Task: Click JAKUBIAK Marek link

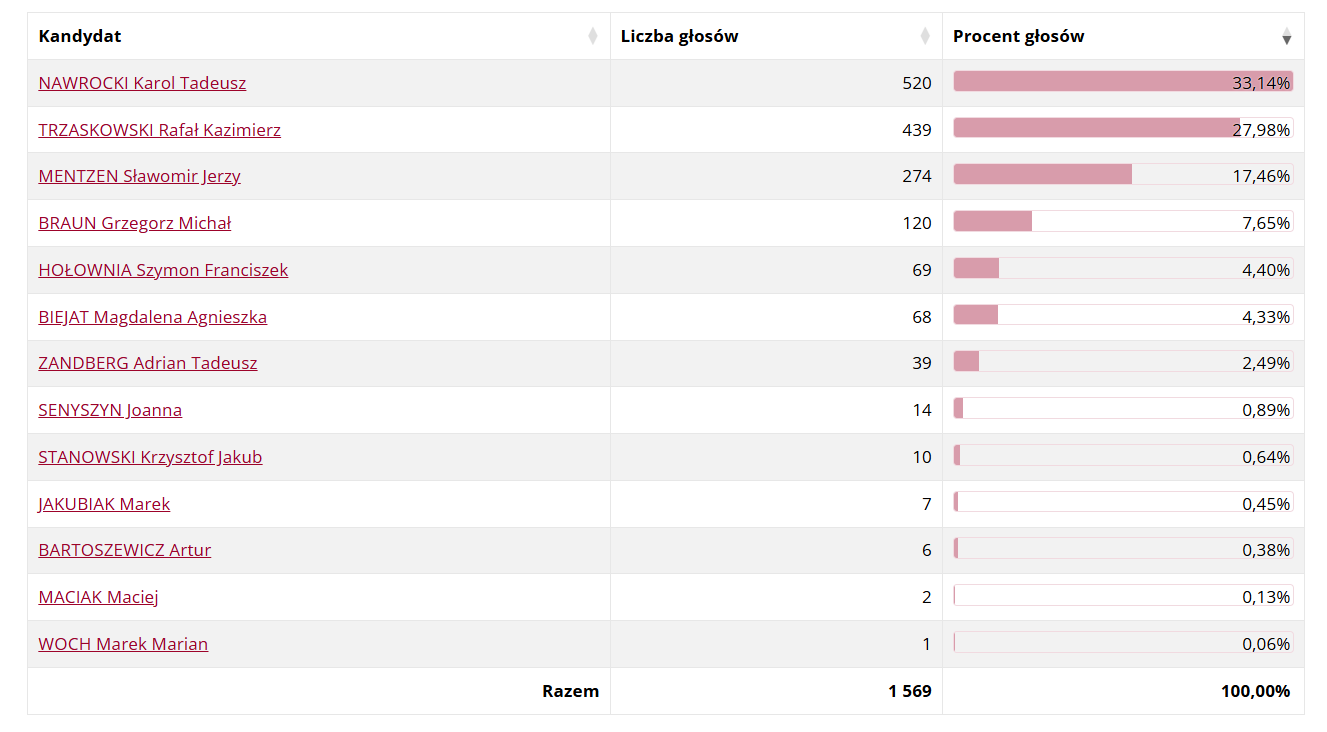Action: (x=104, y=504)
